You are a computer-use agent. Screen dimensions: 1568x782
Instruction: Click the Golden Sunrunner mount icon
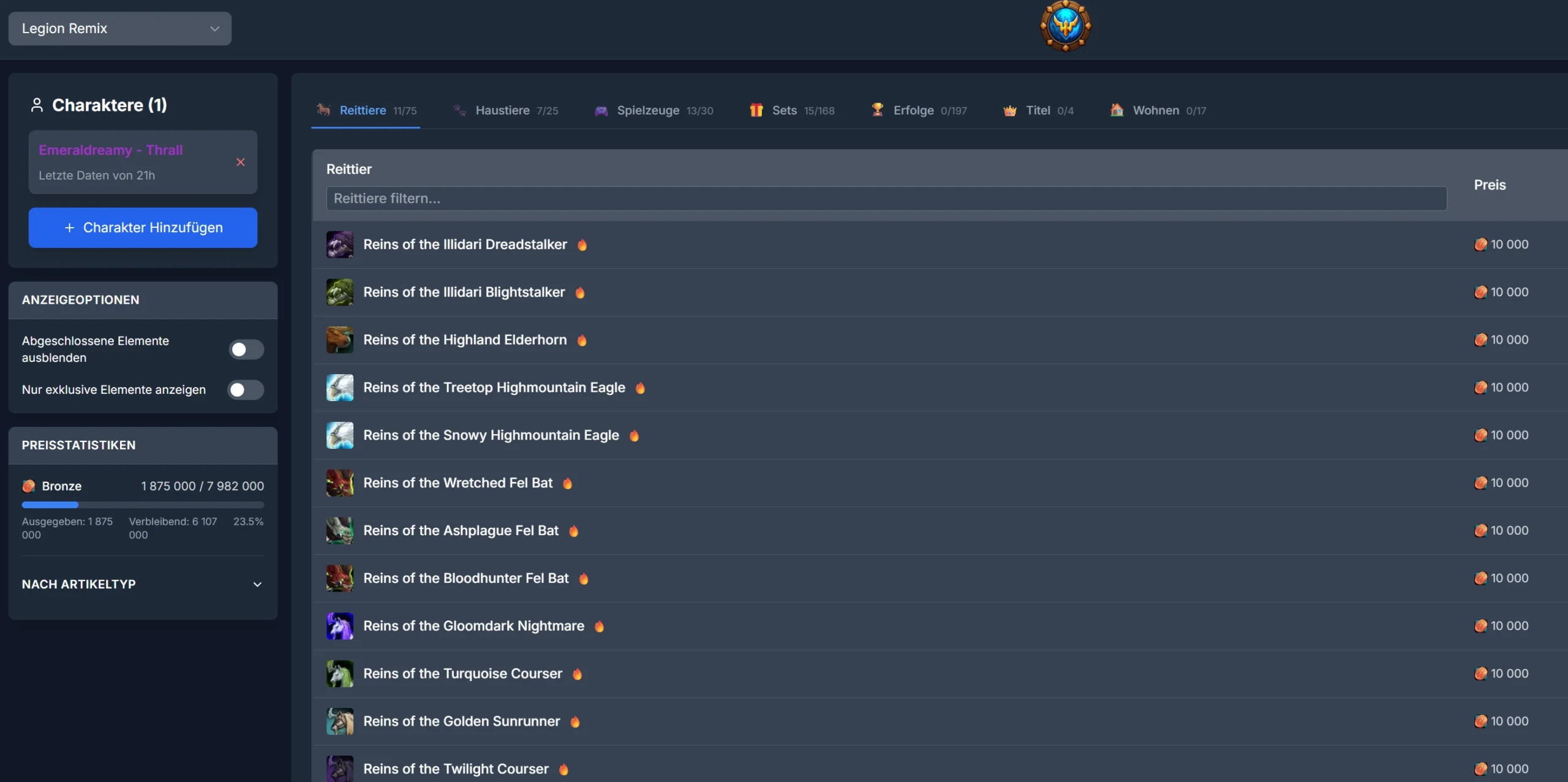point(339,721)
